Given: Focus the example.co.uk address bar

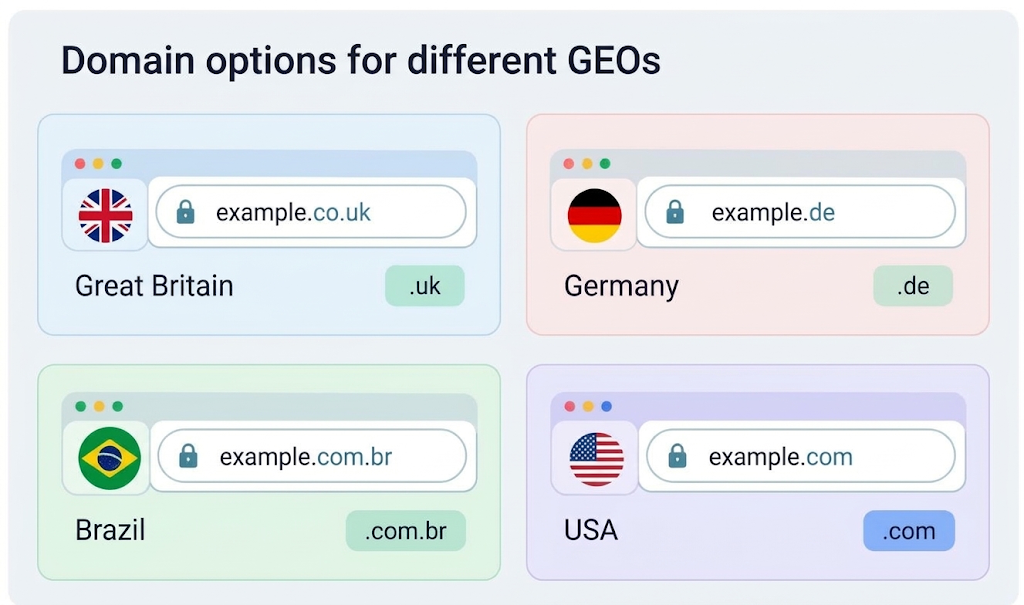Looking at the screenshot, I should 311,212.
